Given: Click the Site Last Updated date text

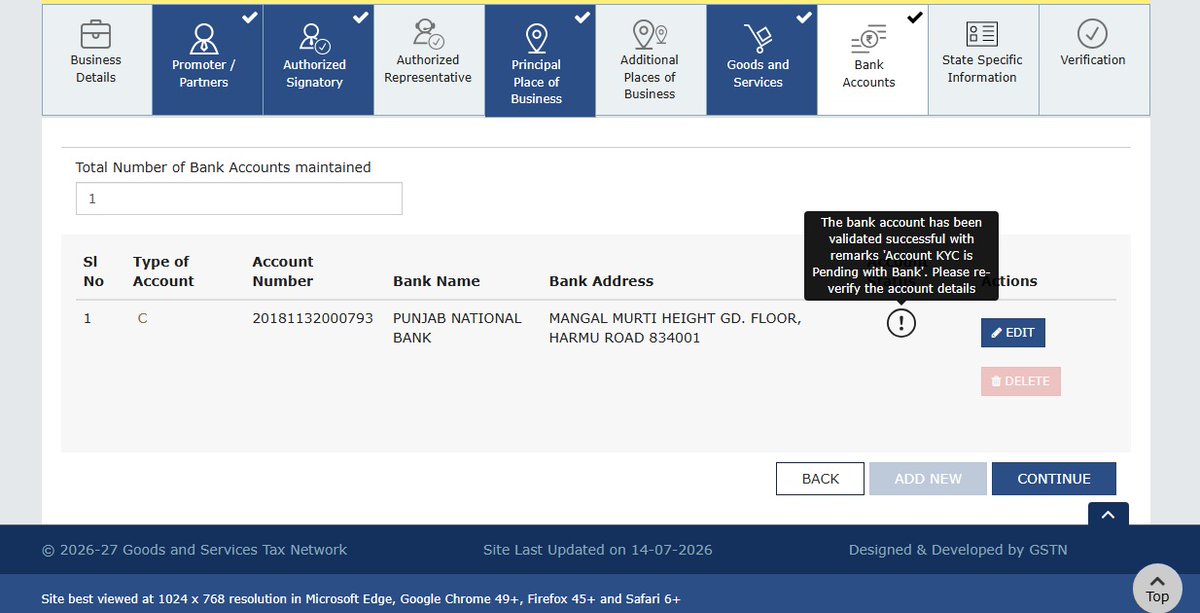Looking at the screenshot, I should click(598, 550).
